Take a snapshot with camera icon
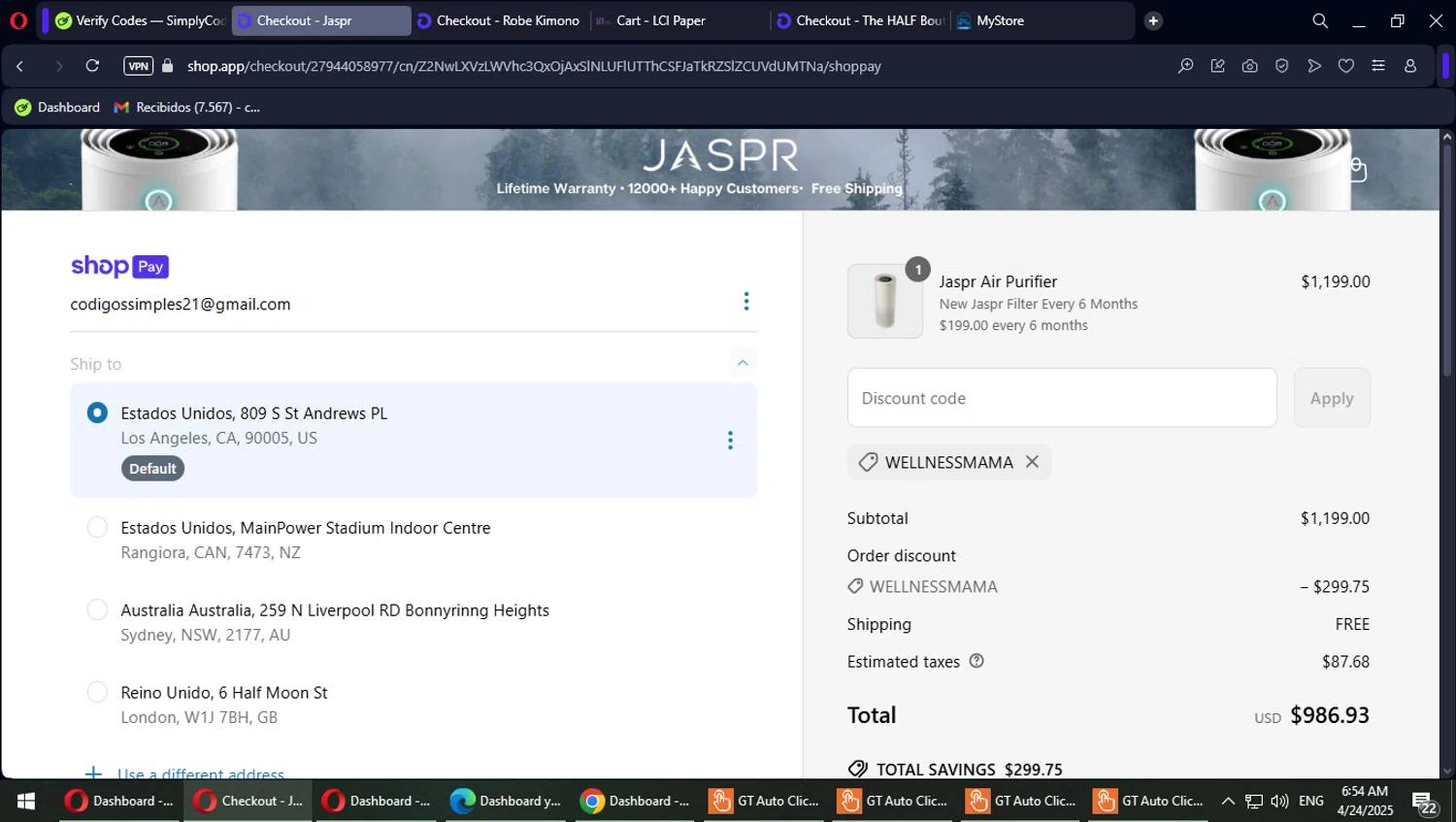This screenshot has height=822, width=1456. (x=1249, y=66)
